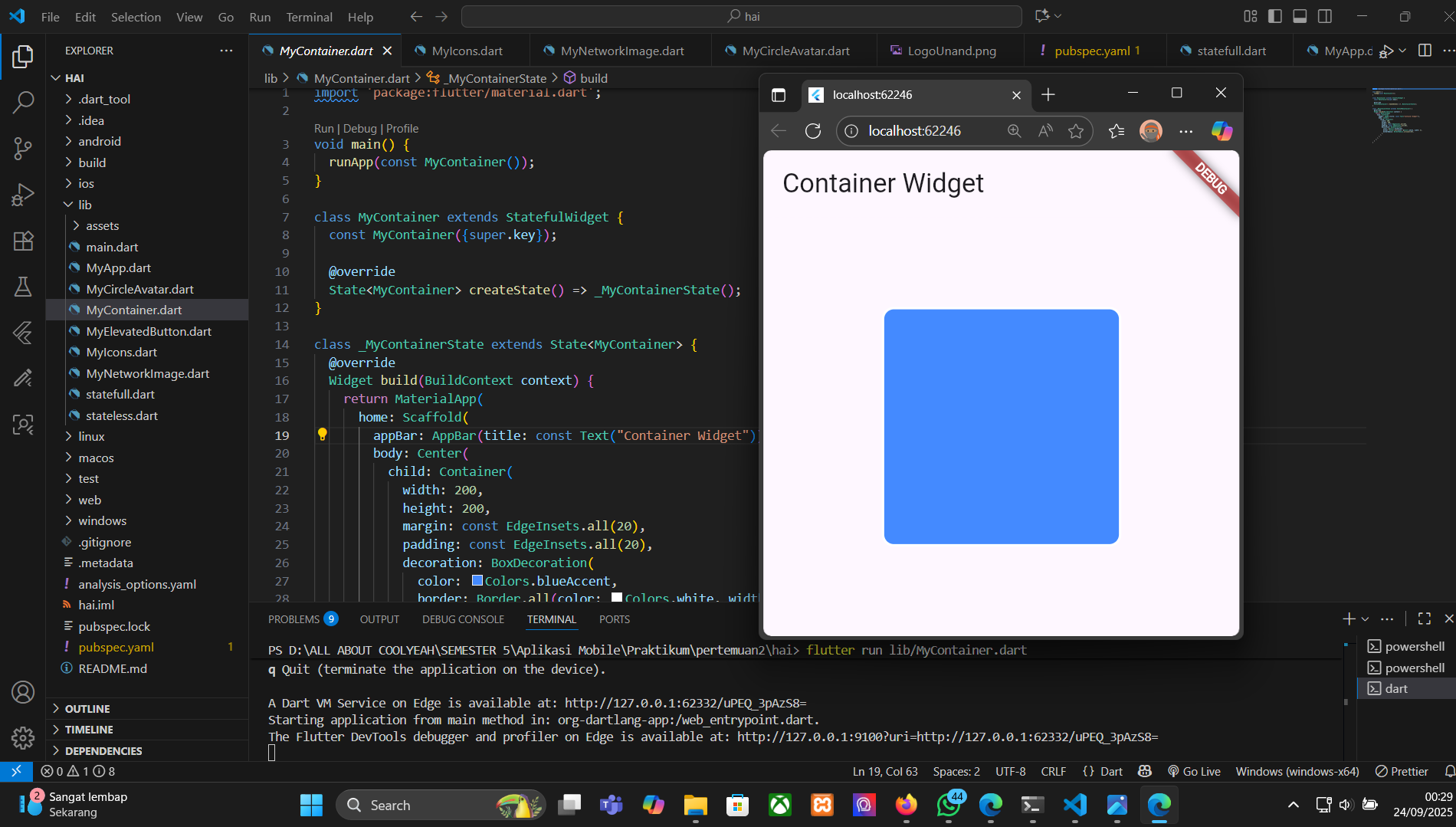Collapse the lib folder
The height and width of the screenshot is (827, 1456).
84,205
